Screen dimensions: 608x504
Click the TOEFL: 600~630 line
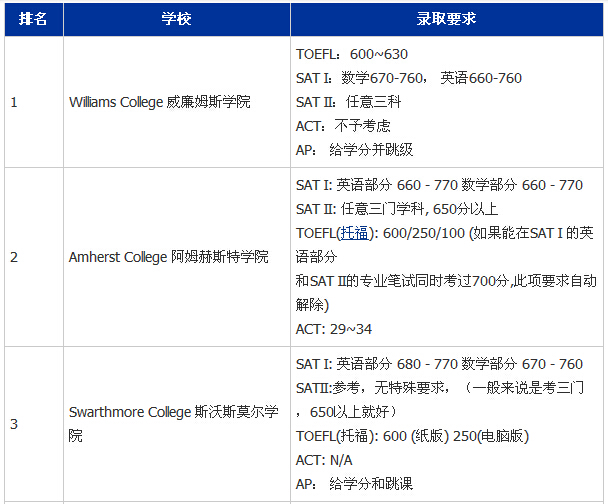click(x=352, y=54)
